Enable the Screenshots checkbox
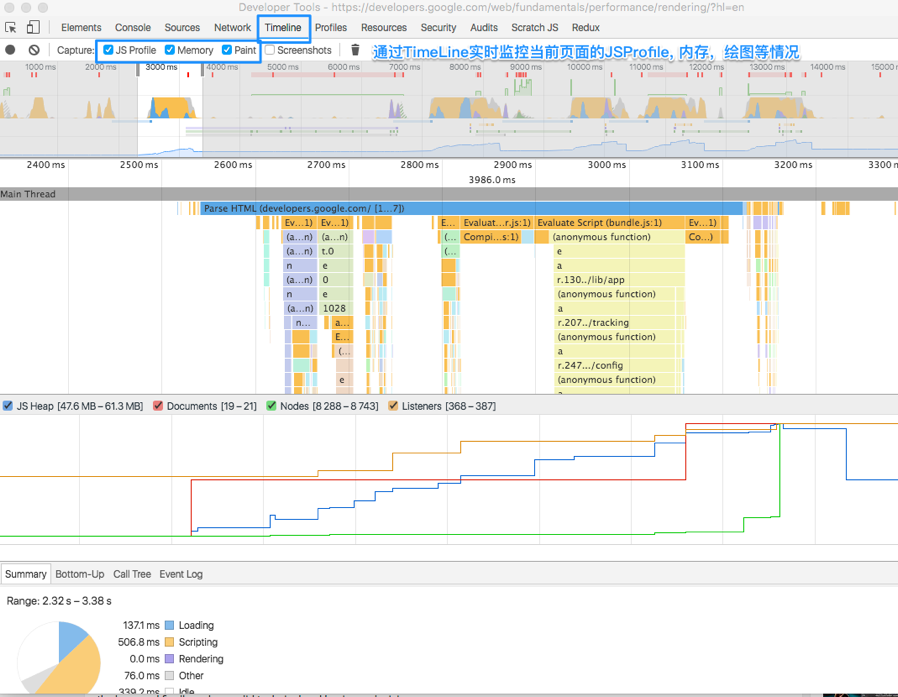The image size is (898, 697). (270, 50)
